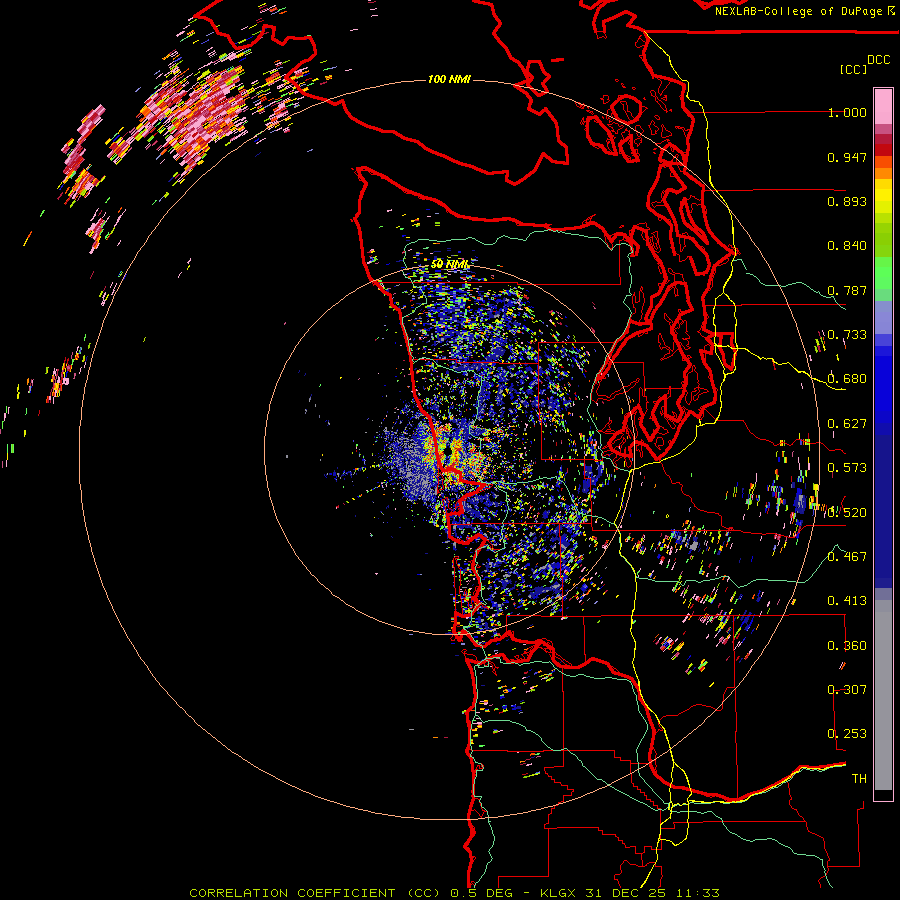
Task: Pick the grey segment of the color bar
Action: point(883,695)
